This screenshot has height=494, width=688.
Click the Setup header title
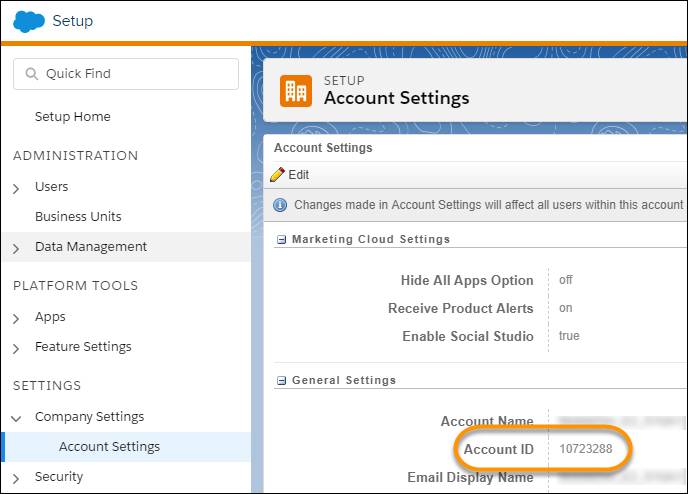pyautogui.click(x=73, y=21)
